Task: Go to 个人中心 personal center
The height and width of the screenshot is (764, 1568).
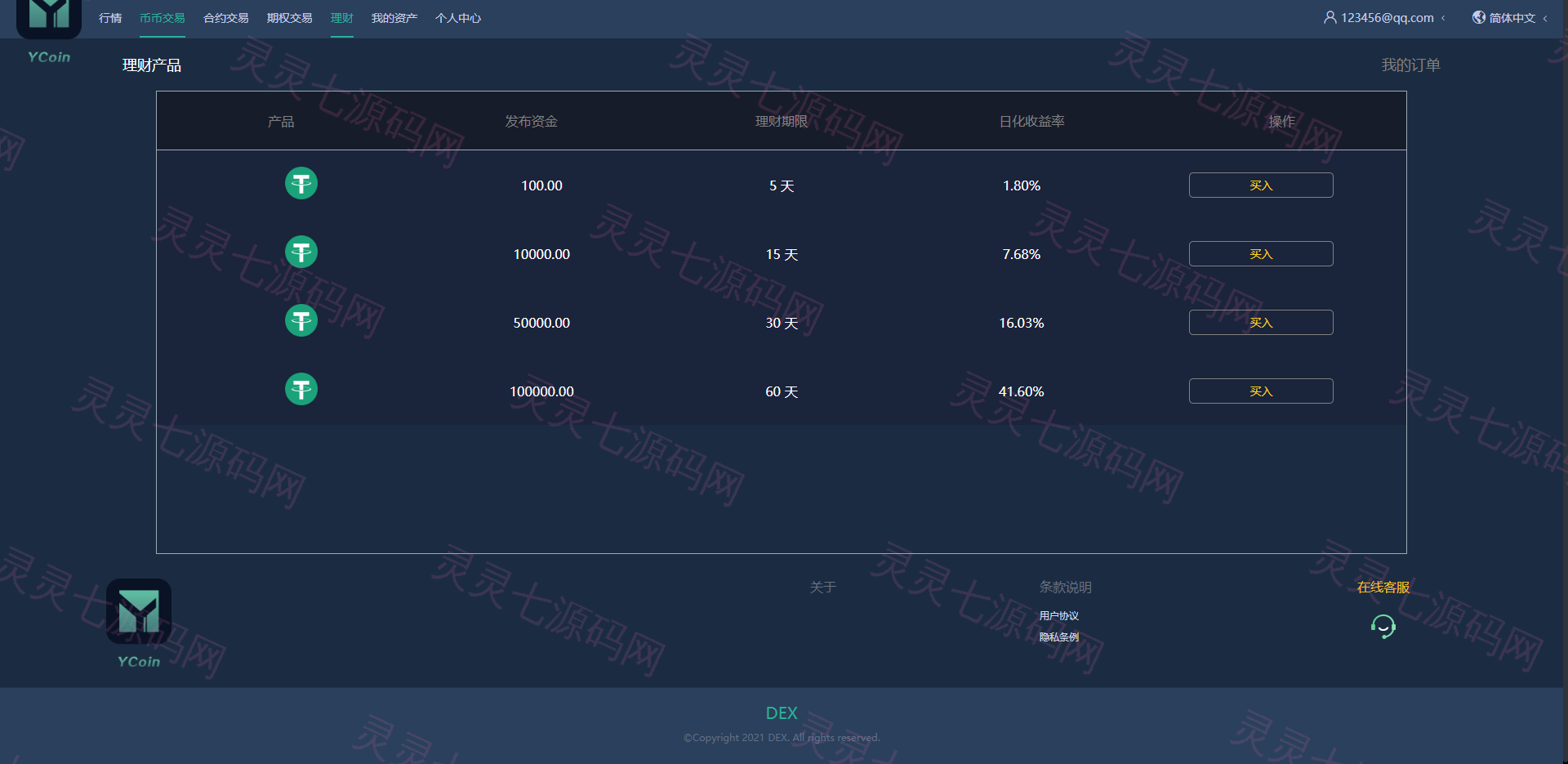Action: click(x=458, y=18)
